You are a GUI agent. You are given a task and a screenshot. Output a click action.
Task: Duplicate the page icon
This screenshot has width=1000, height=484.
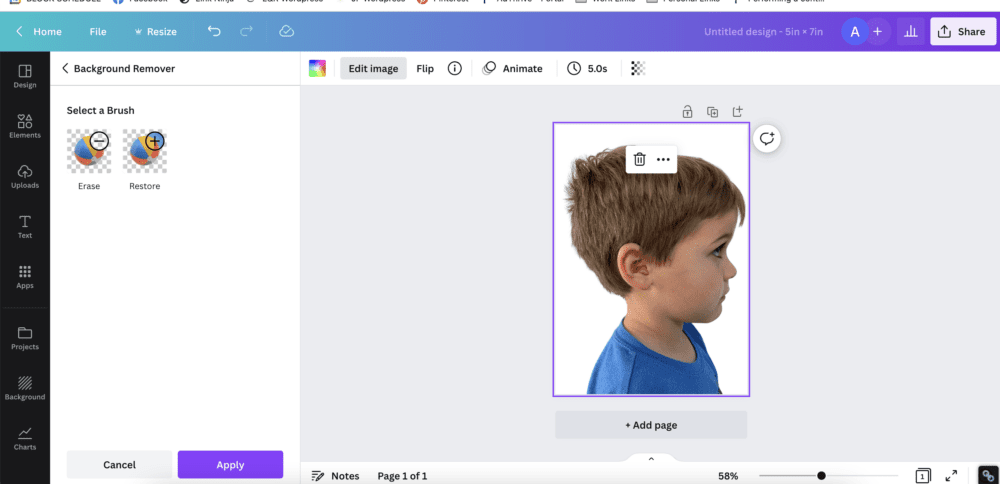coord(712,112)
